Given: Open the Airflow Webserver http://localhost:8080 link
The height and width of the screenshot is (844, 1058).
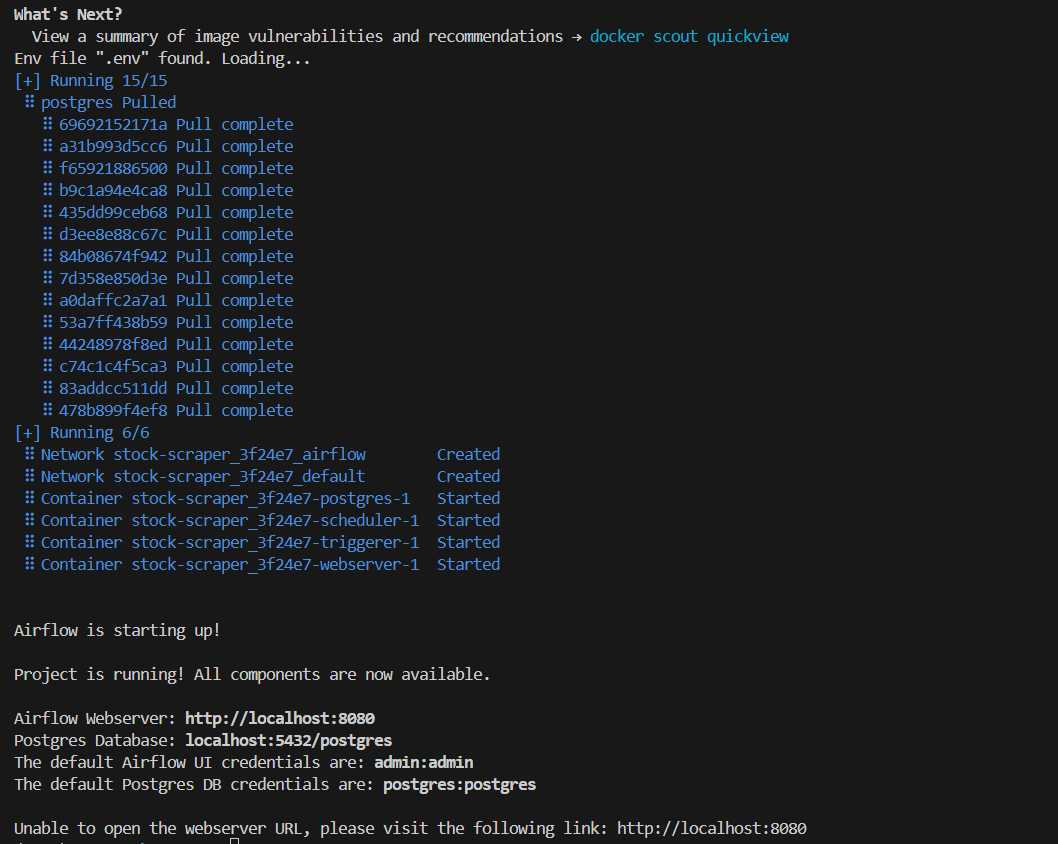Looking at the screenshot, I should click(280, 719).
